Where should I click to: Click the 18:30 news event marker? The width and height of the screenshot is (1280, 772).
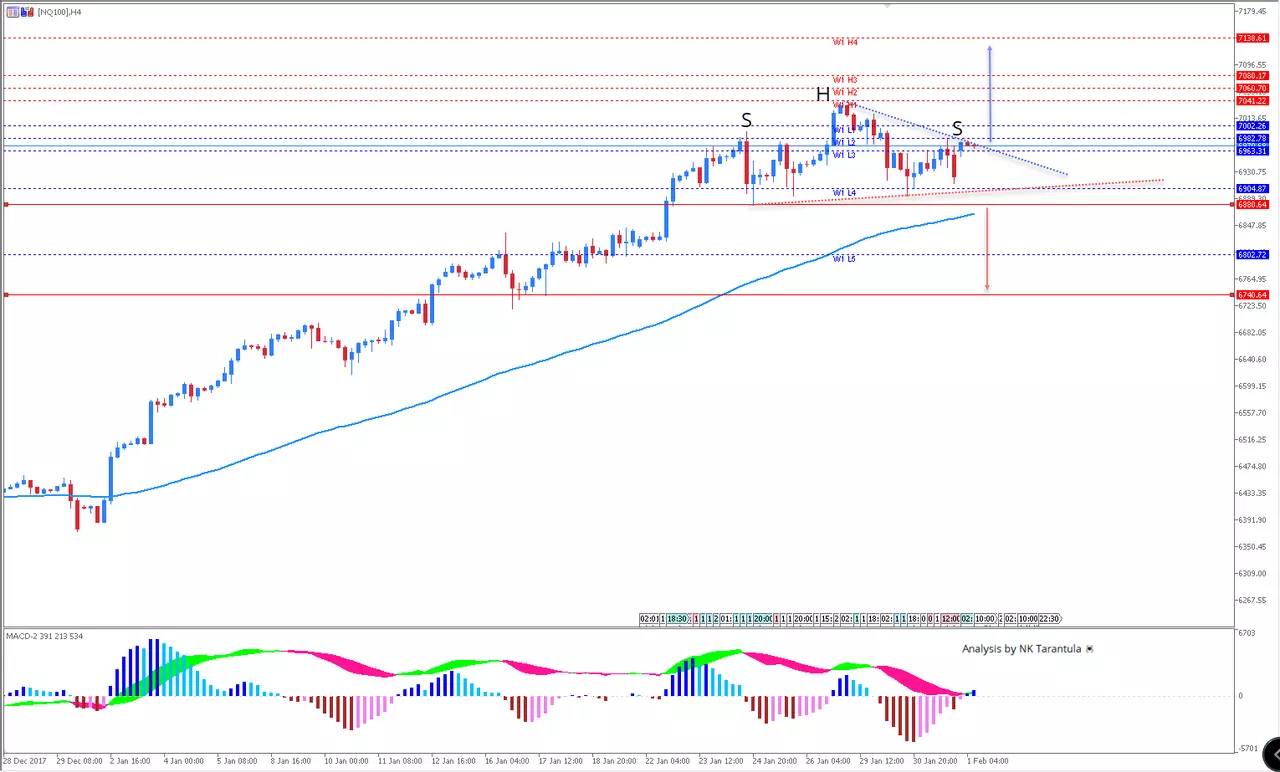click(x=677, y=619)
